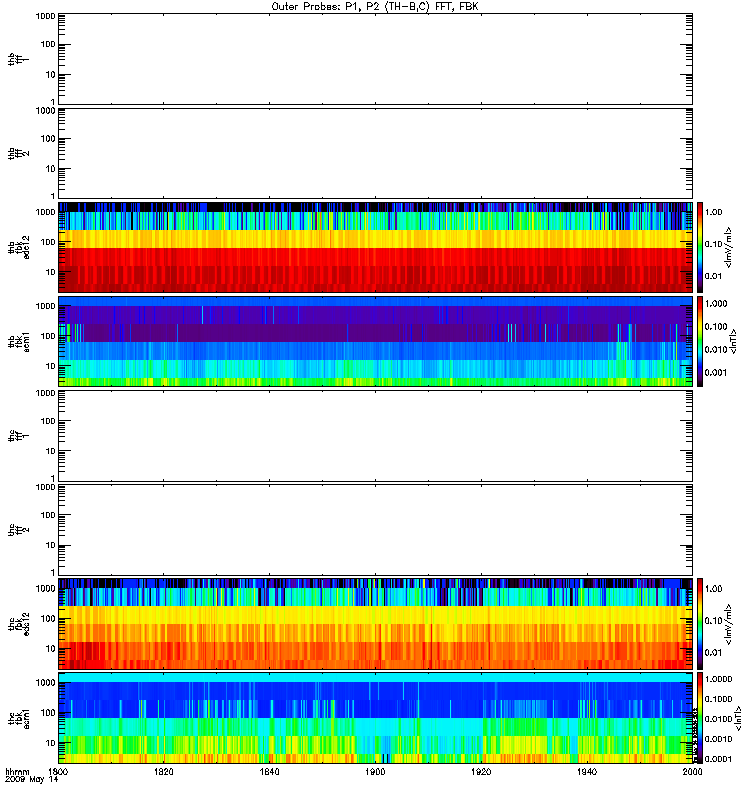750x800 pixels.
Task: Click inside the thb fbk edc12 spectrogram
Action: [376, 247]
